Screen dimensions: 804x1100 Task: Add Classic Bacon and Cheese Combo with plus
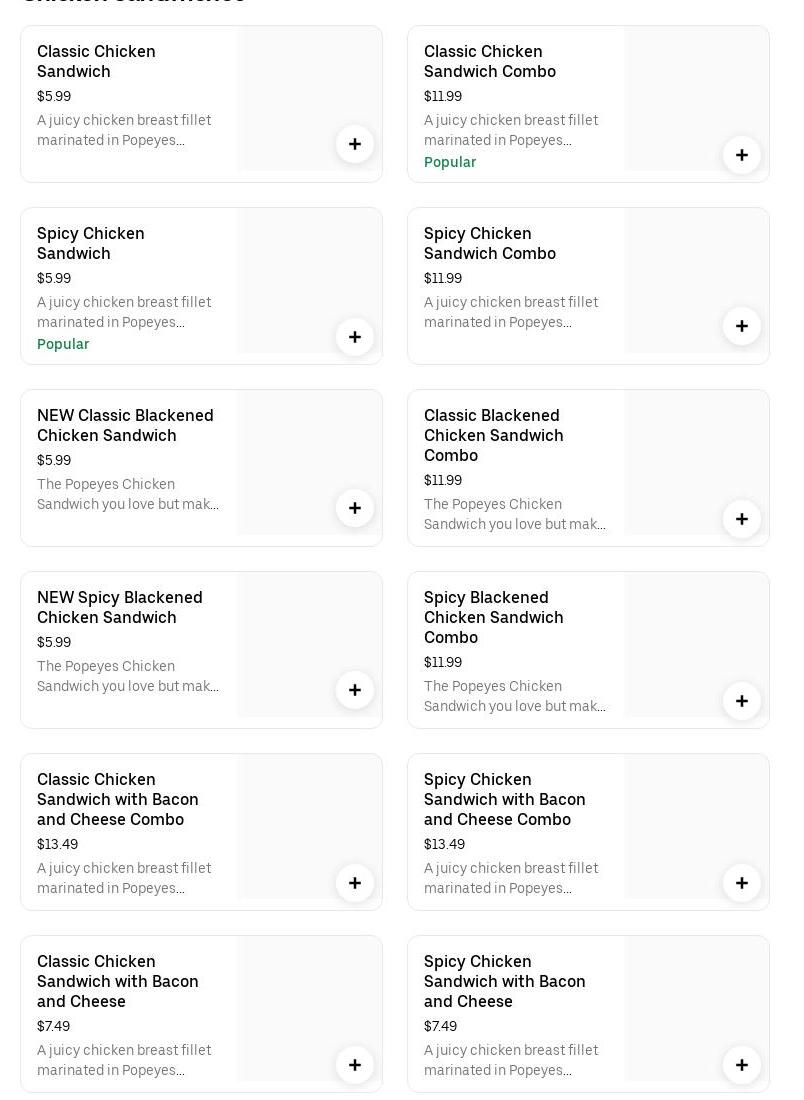355,883
